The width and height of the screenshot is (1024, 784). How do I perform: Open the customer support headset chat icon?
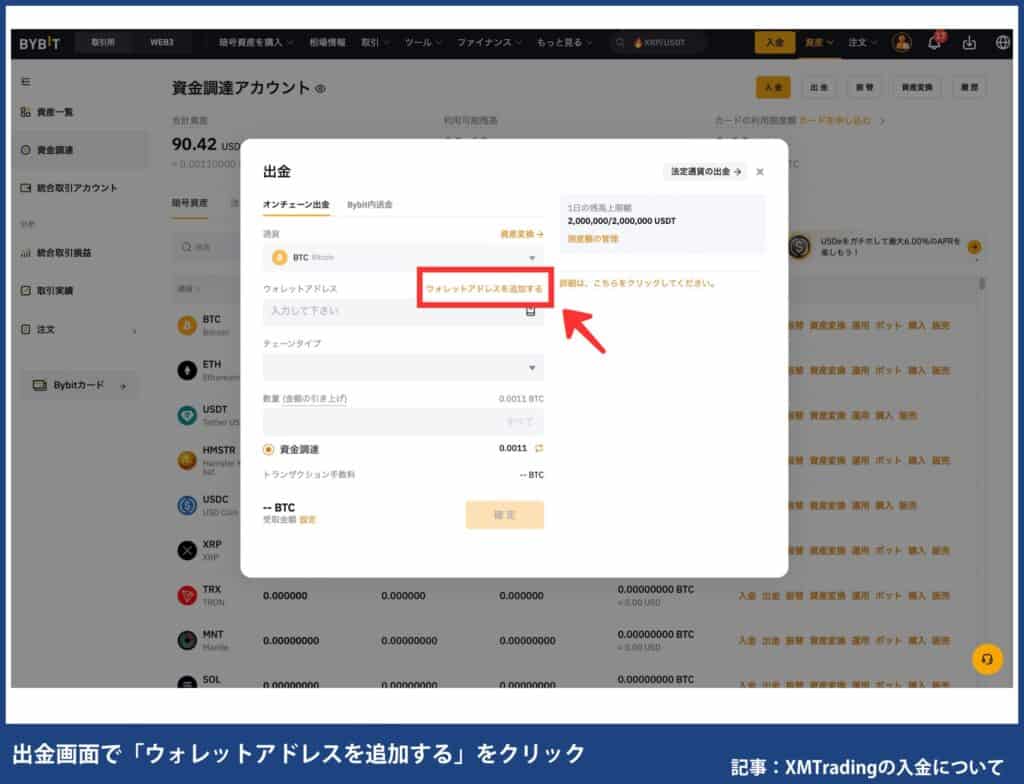[x=987, y=659]
